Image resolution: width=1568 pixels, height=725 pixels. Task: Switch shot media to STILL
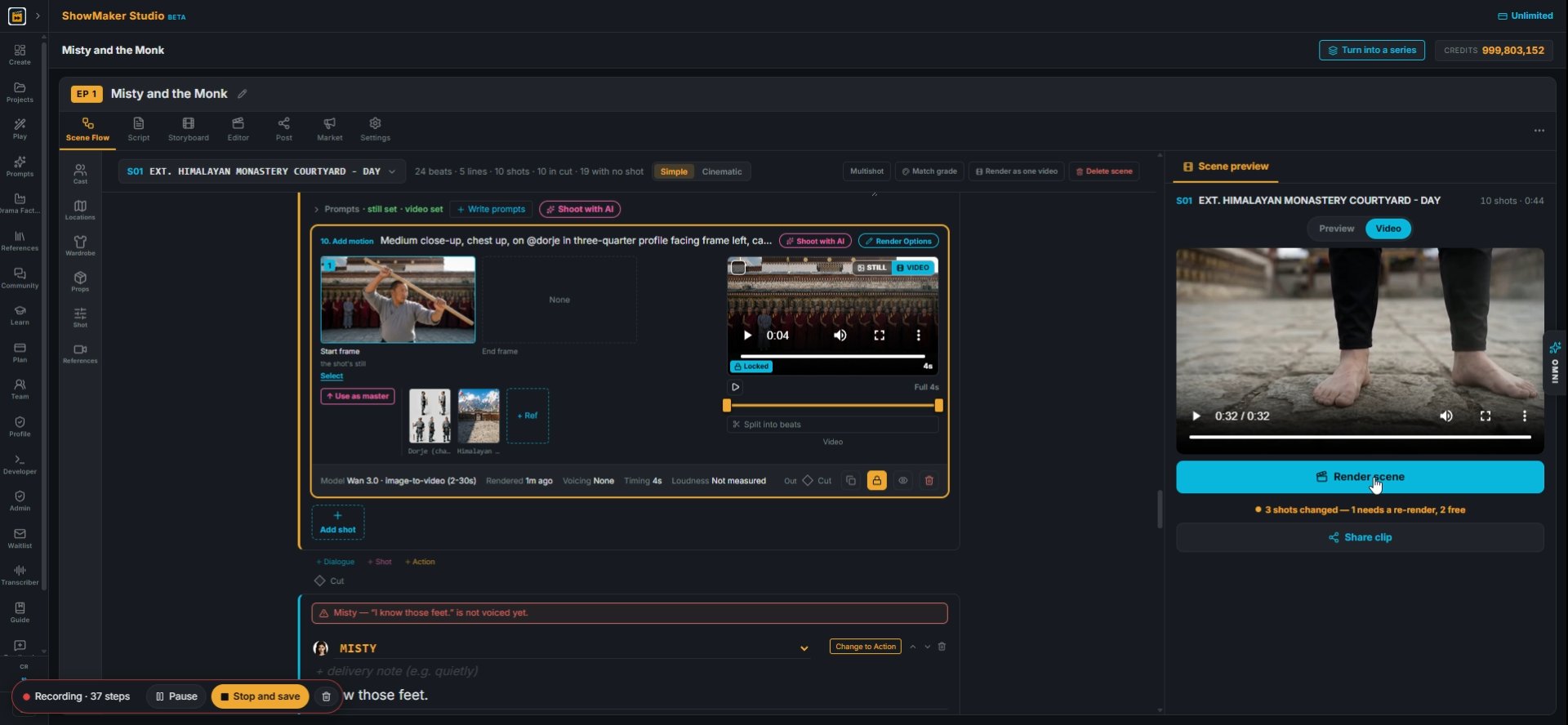coord(871,268)
